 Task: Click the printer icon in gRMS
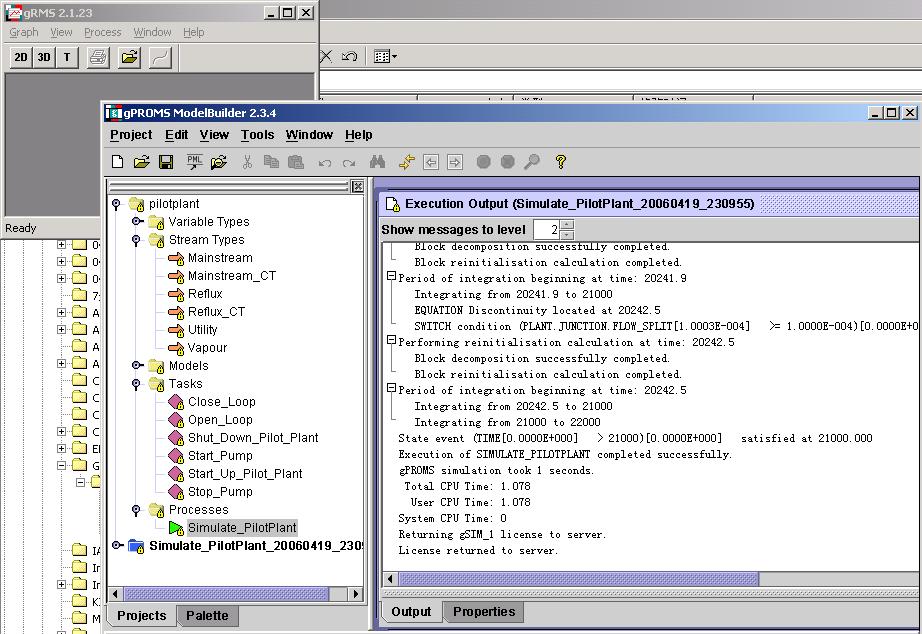[x=98, y=57]
